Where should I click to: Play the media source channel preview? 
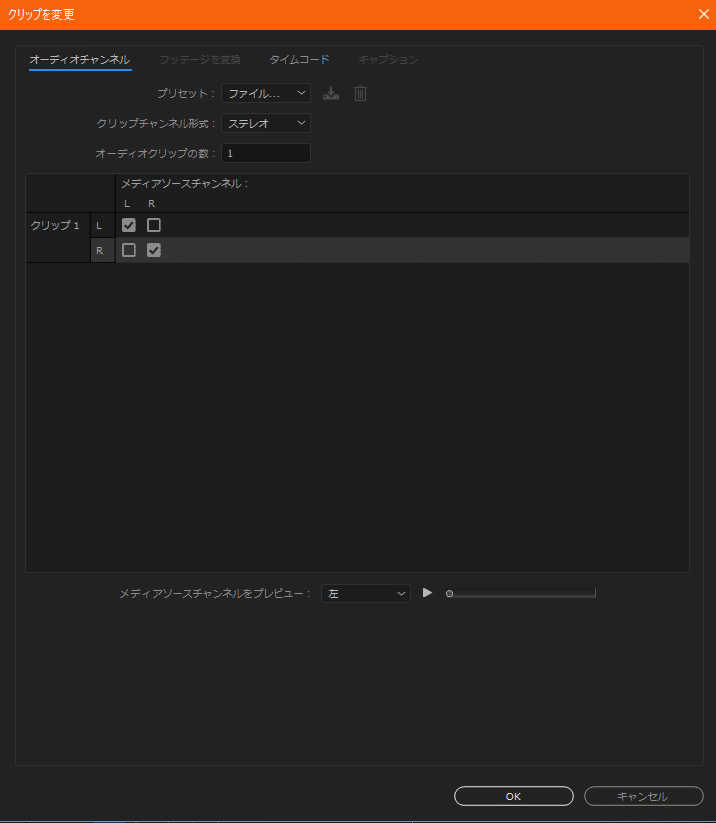(x=427, y=593)
